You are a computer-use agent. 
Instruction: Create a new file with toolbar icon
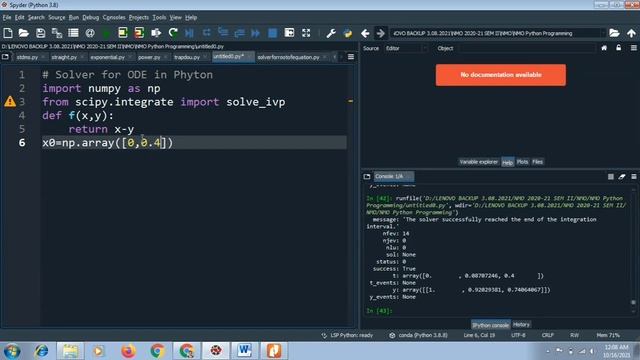pyautogui.click(x=8, y=33)
